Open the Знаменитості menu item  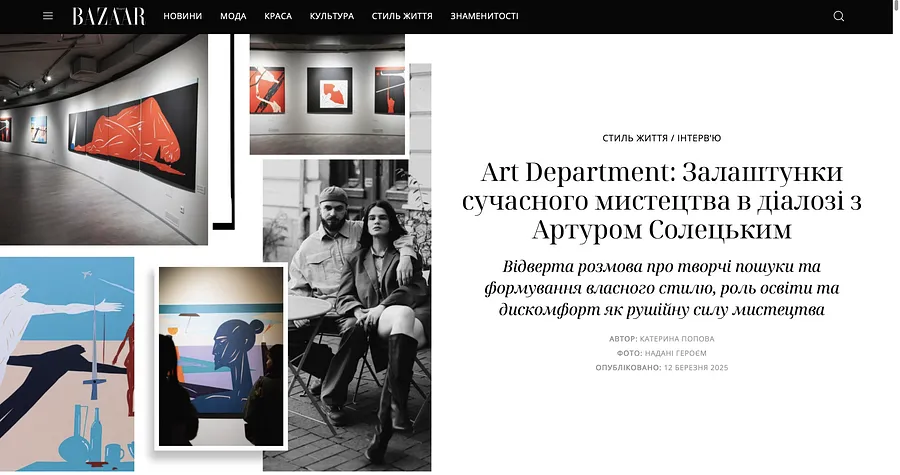click(x=484, y=16)
